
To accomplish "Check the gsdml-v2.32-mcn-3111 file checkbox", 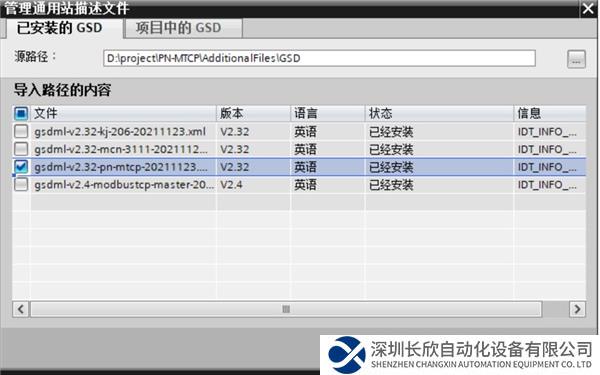I will coord(21,149).
